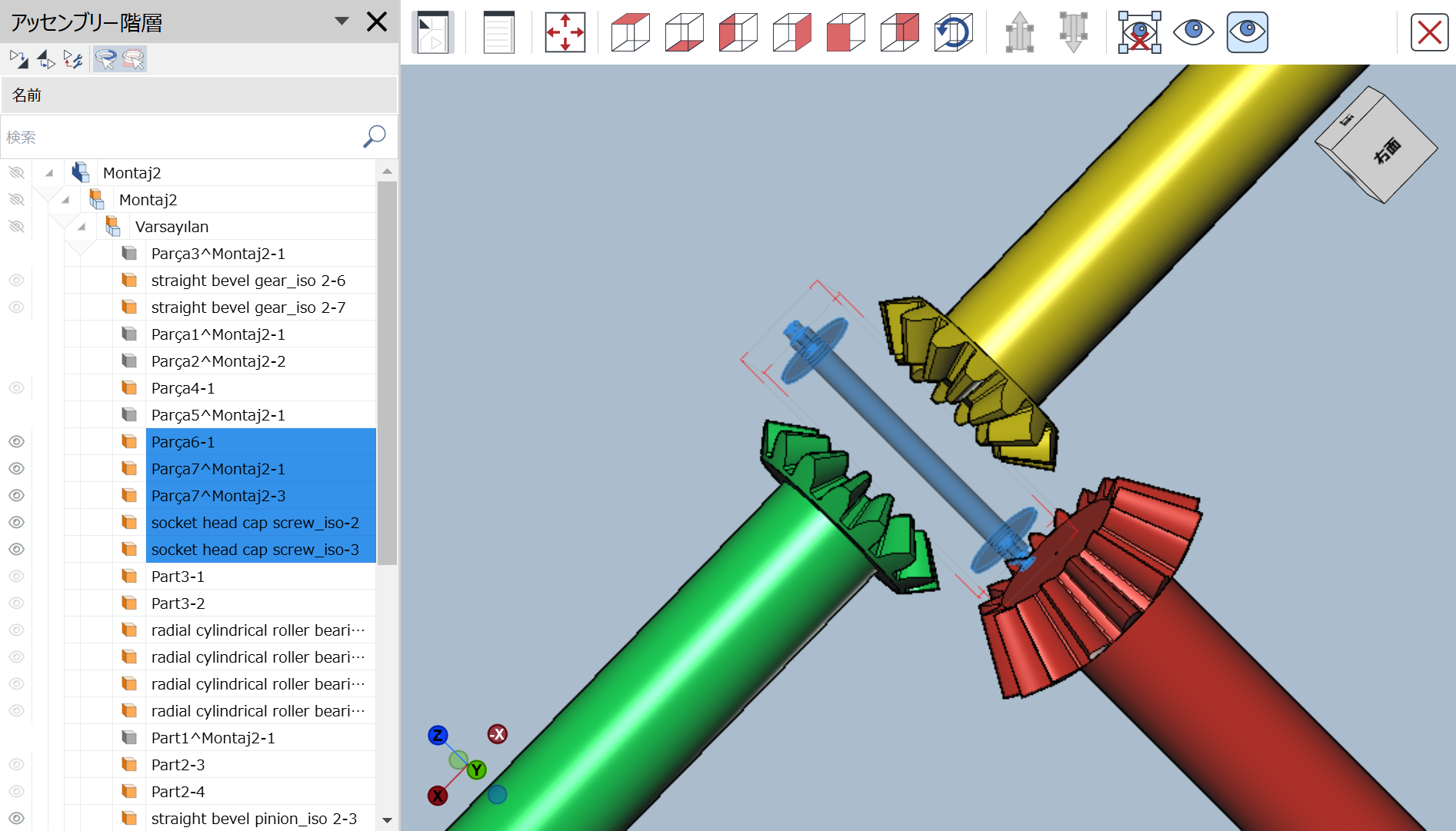1456x831 pixels.
Task: Toggle the assembly hierarchy panel icon
Action: tap(433, 32)
